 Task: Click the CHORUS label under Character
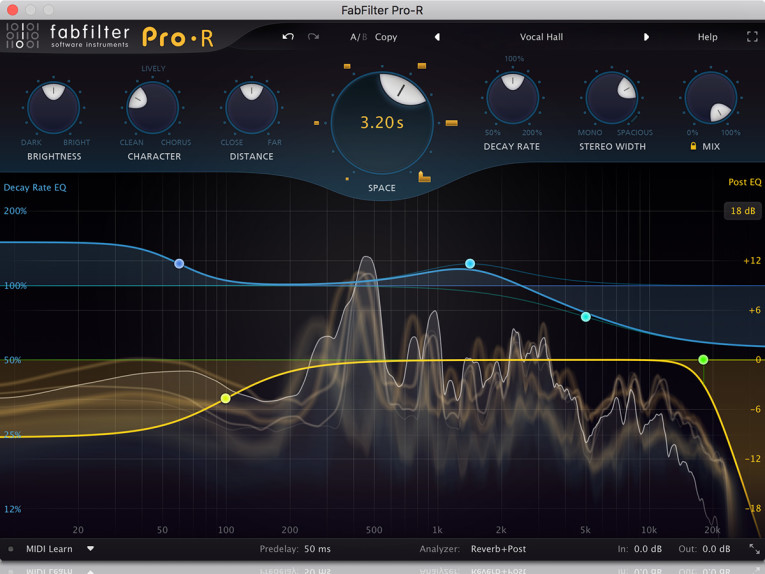click(x=176, y=142)
